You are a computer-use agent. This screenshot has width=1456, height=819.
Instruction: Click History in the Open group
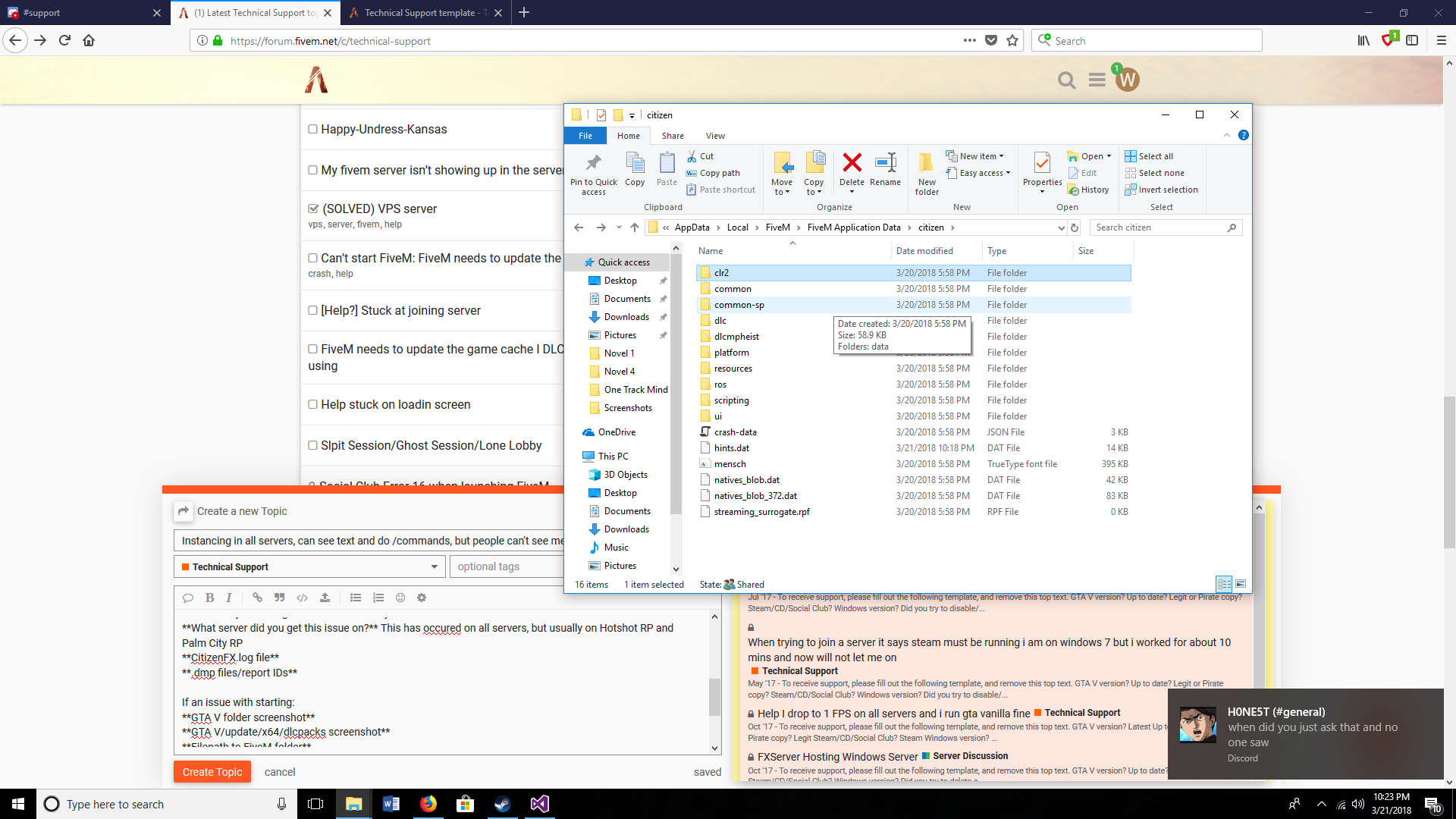[1088, 190]
